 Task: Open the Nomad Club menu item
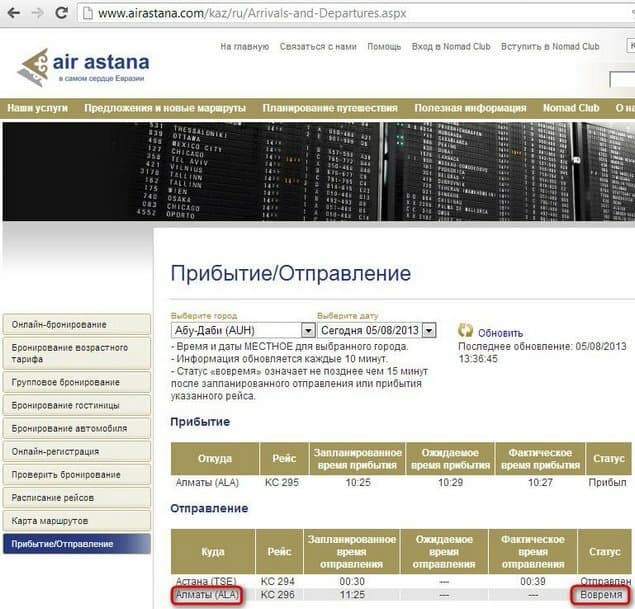pos(571,108)
